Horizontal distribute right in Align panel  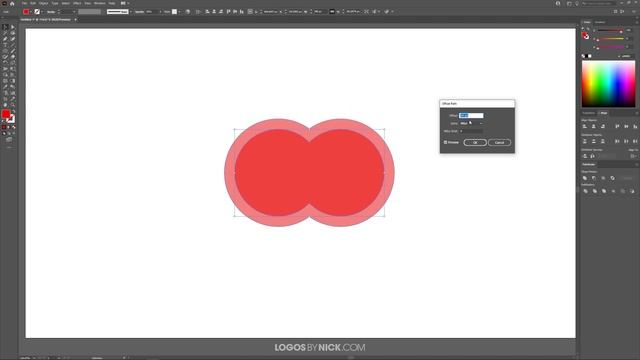pos(635,141)
